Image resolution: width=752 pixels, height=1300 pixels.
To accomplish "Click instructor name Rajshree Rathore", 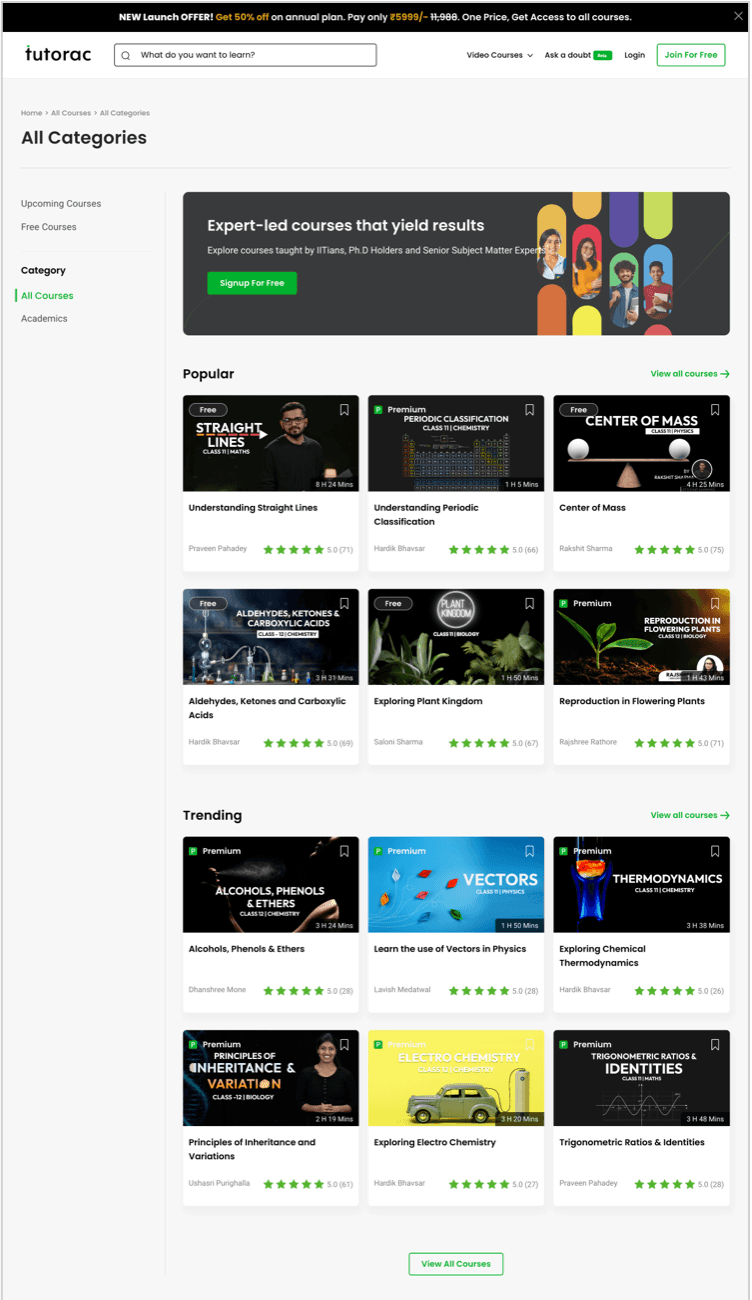I will pyautogui.click(x=588, y=742).
